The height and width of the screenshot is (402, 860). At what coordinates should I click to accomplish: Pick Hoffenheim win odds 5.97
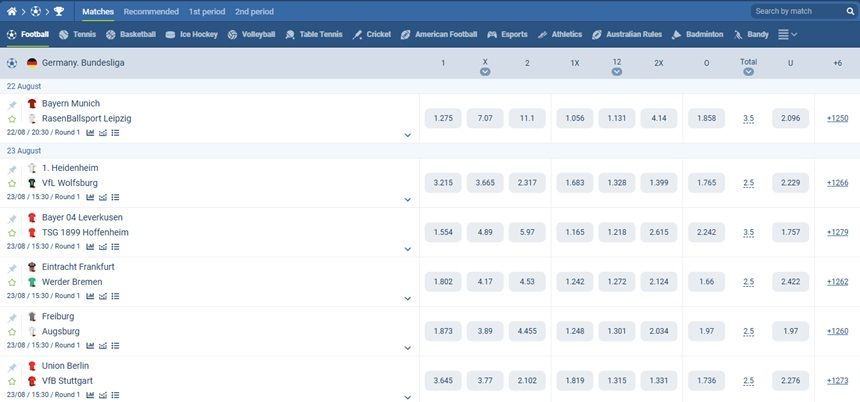[x=527, y=232]
